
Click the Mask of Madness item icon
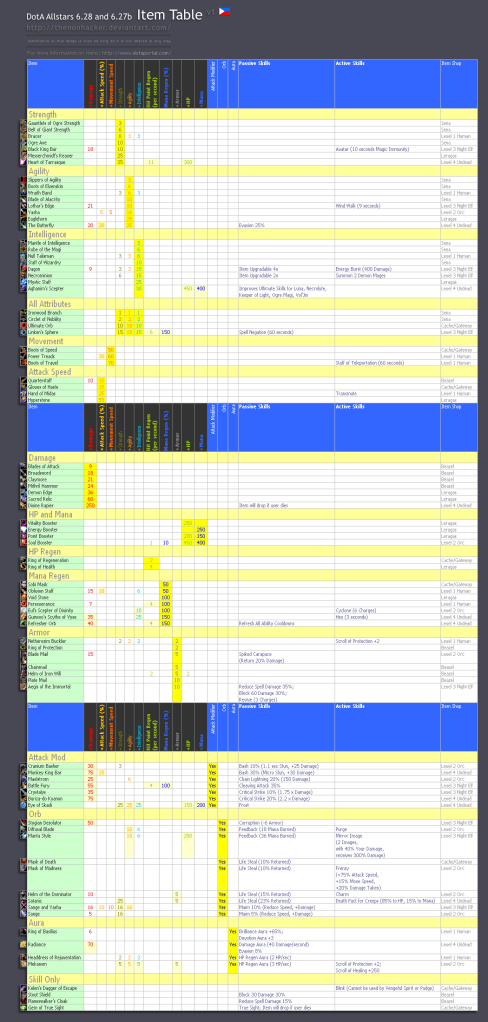(23, 868)
